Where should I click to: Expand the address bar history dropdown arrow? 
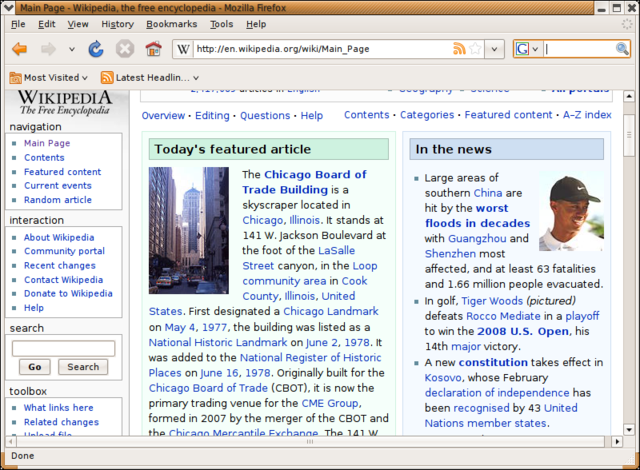495,49
